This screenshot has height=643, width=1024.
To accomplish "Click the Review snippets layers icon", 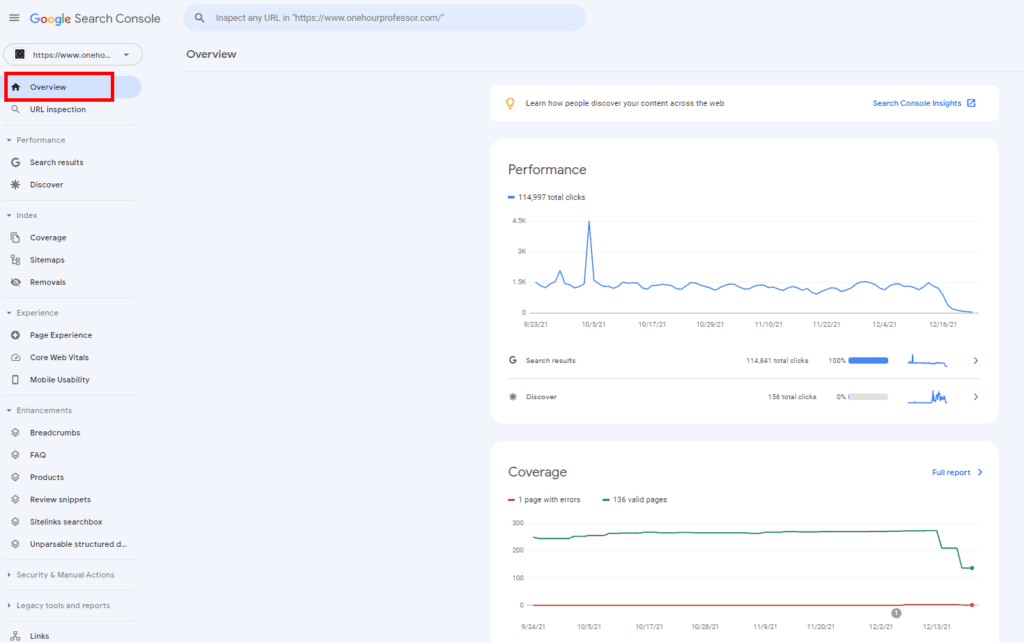I will tap(16, 499).
